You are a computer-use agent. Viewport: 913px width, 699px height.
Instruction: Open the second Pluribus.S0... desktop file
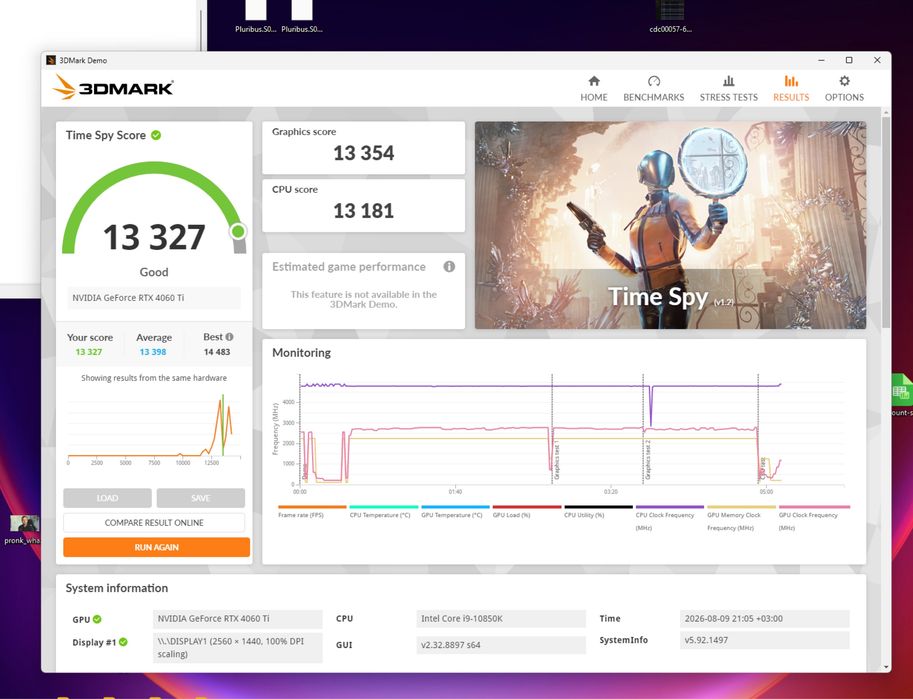point(302,16)
